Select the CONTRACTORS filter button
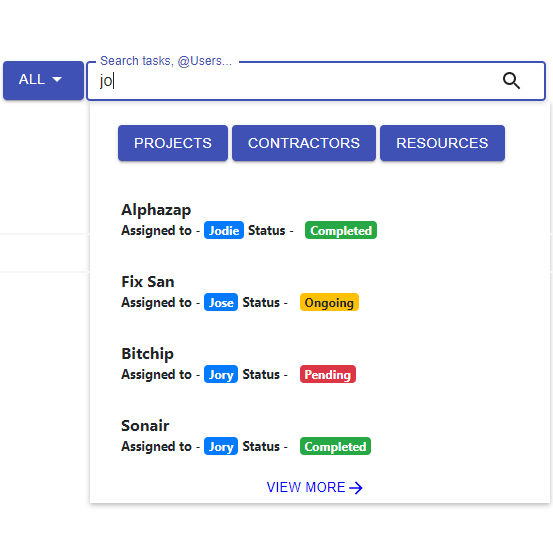The image size is (553, 553). click(304, 143)
